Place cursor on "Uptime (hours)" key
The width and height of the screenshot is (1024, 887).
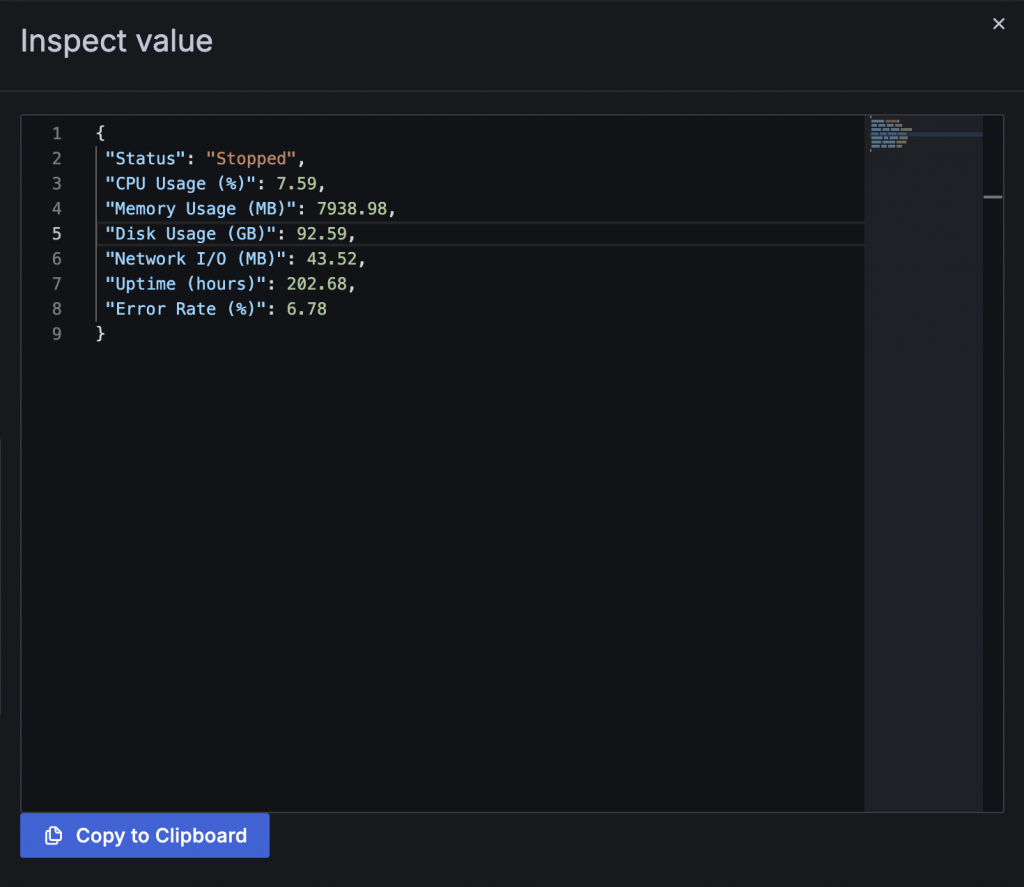185,283
